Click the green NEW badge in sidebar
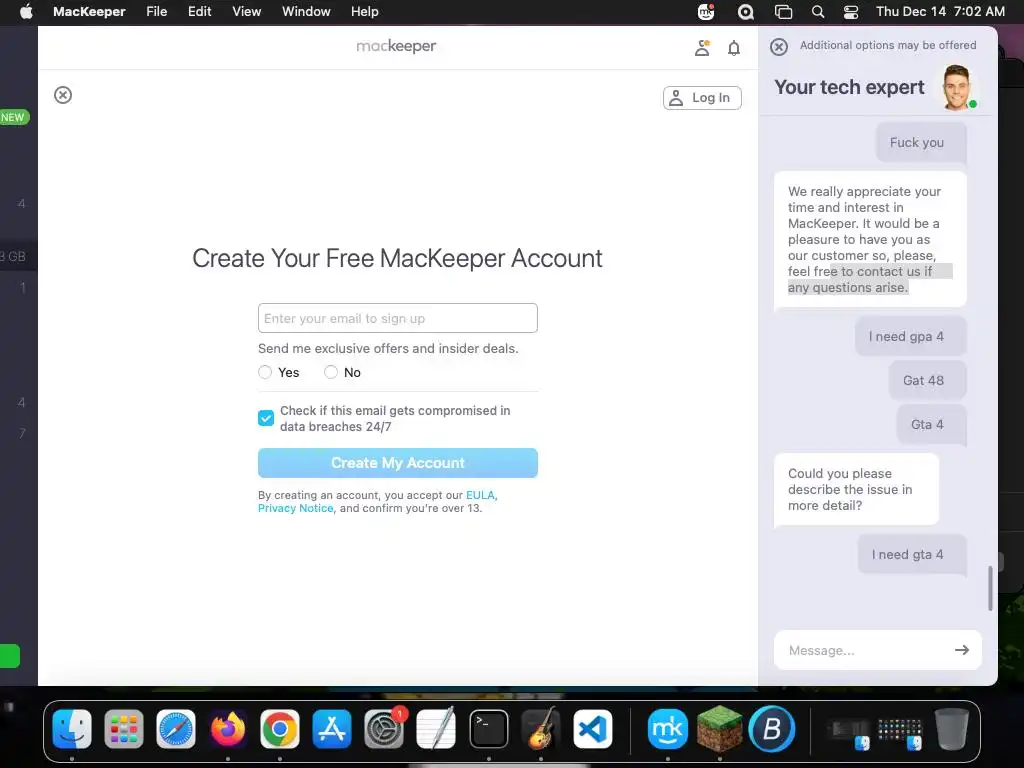This screenshot has height=768, width=1024. tap(14, 118)
